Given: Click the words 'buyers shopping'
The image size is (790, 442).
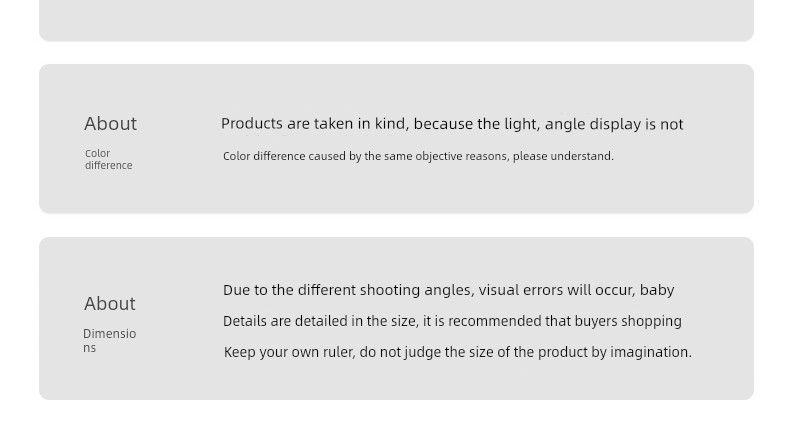Looking at the screenshot, I should (628, 321).
